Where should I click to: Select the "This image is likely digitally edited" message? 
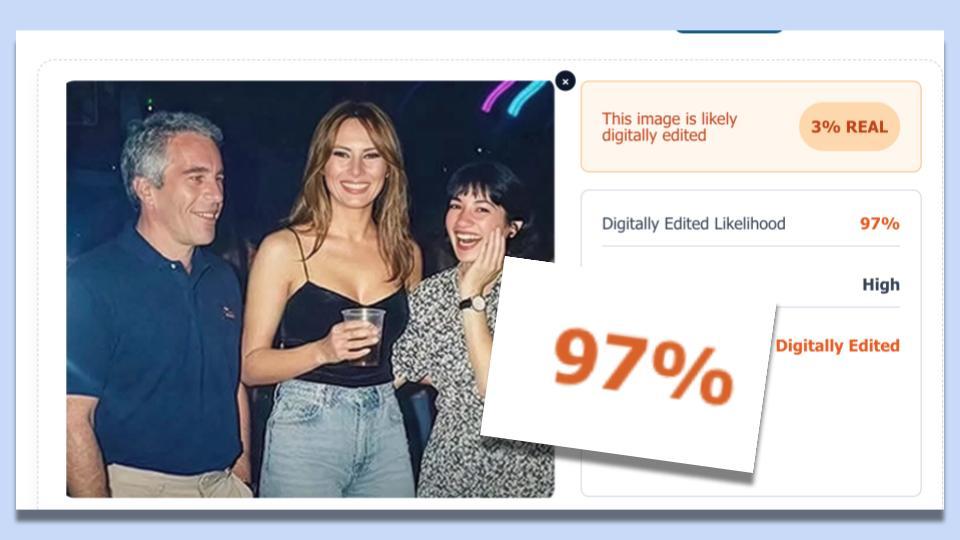669,127
